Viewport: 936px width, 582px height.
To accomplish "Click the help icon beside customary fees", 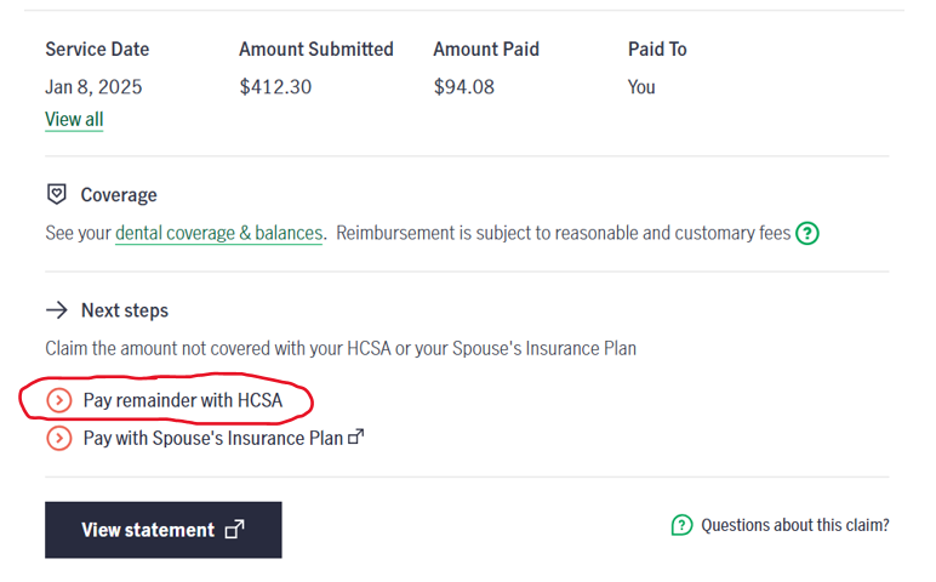I will (807, 234).
